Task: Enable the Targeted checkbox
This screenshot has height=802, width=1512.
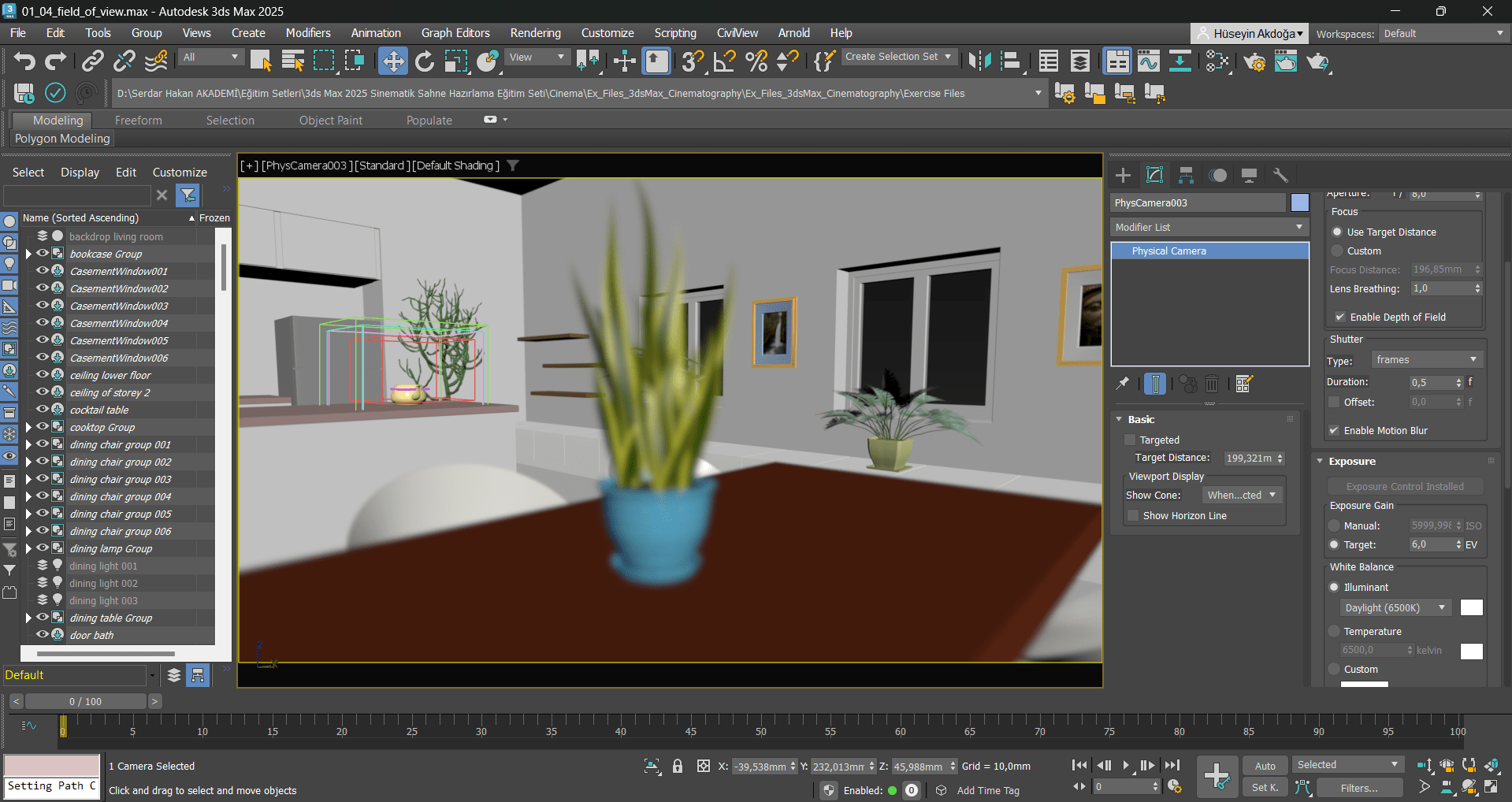Action: [x=1130, y=440]
